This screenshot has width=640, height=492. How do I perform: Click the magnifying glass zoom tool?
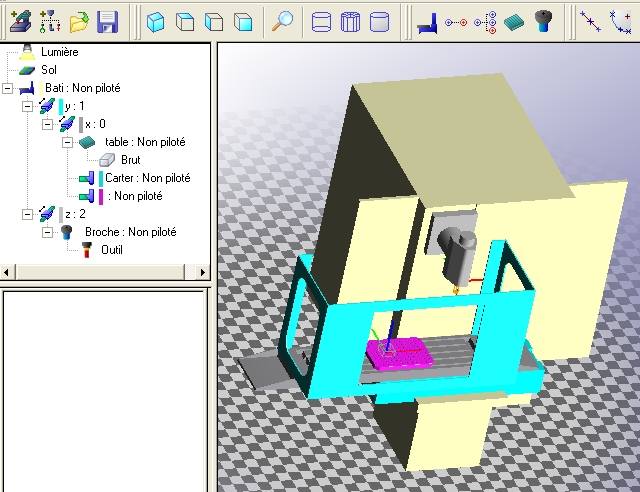coord(282,21)
